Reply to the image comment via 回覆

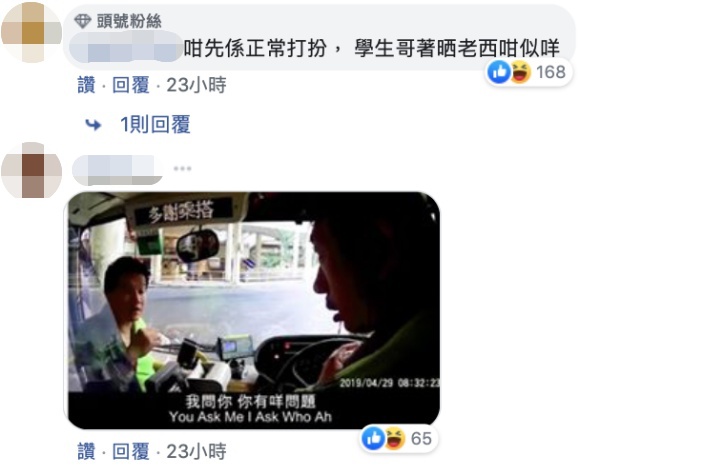pos(131,451)
